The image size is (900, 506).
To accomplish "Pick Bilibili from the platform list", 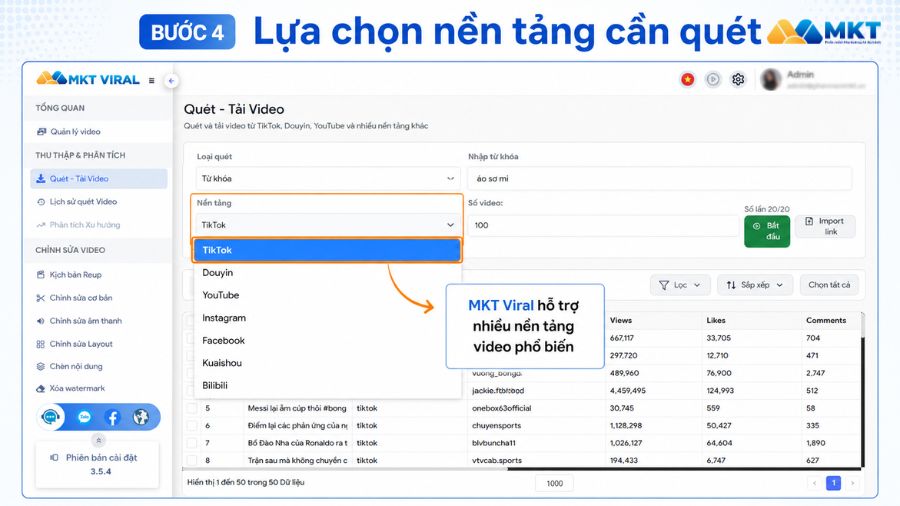I will [327, 386].
